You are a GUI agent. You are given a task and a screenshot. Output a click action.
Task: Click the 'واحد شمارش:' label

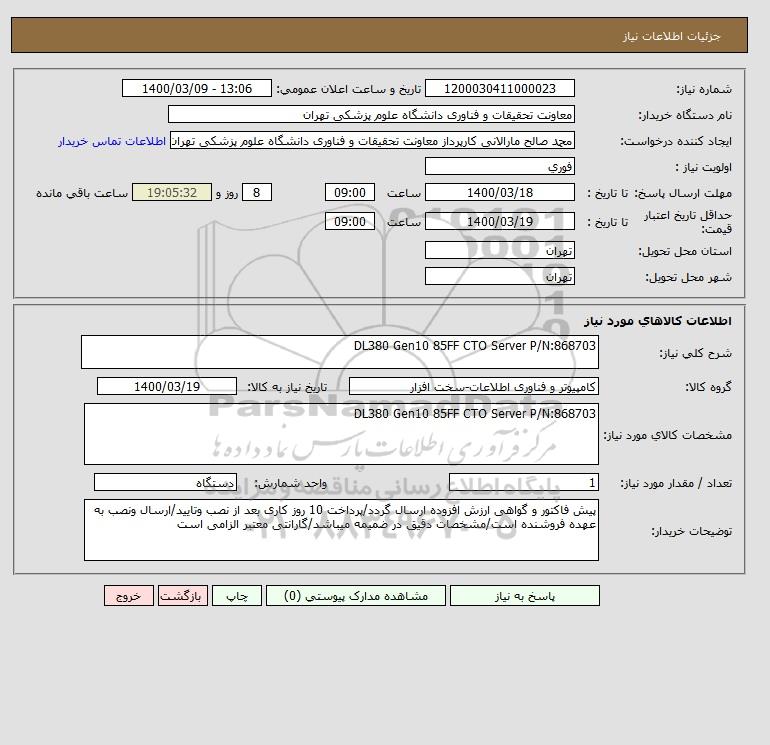[x=290, y=484]
